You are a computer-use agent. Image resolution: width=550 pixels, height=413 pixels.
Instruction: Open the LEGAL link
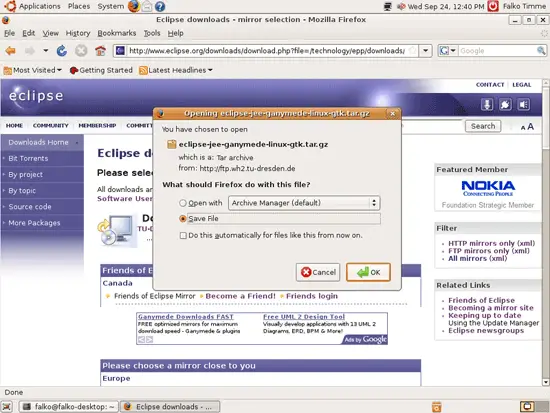522,85
